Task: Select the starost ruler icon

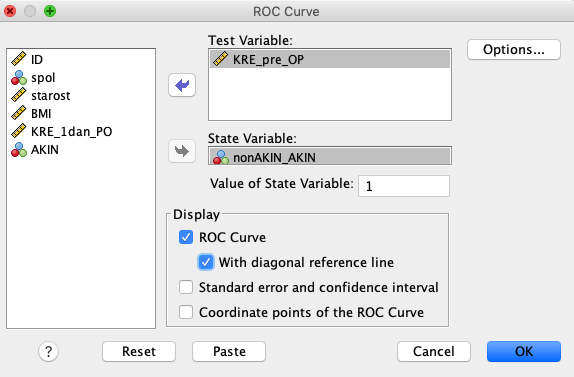Action: click(19, 95)
